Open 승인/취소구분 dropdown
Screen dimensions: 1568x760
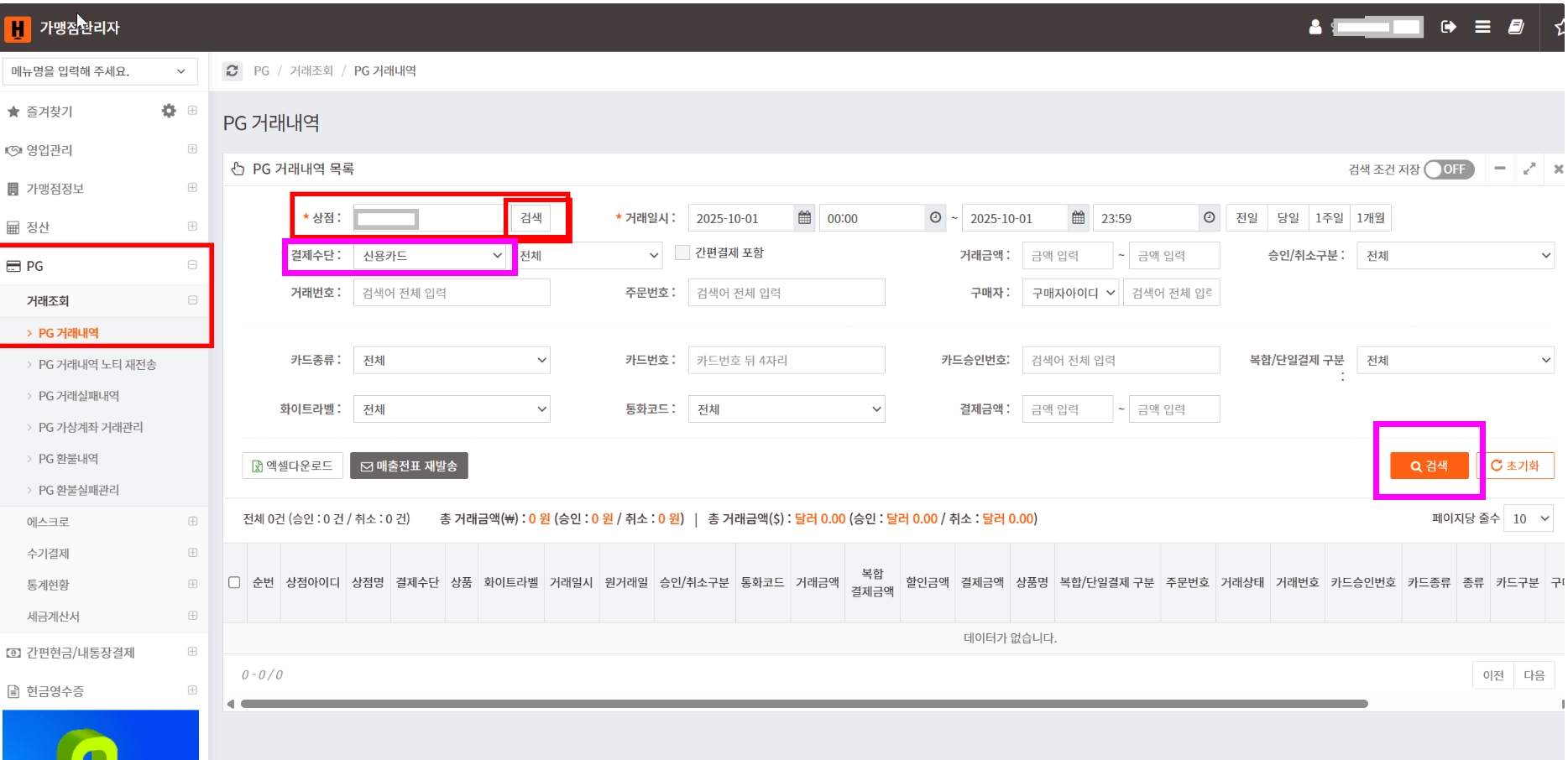(1456, 256)
